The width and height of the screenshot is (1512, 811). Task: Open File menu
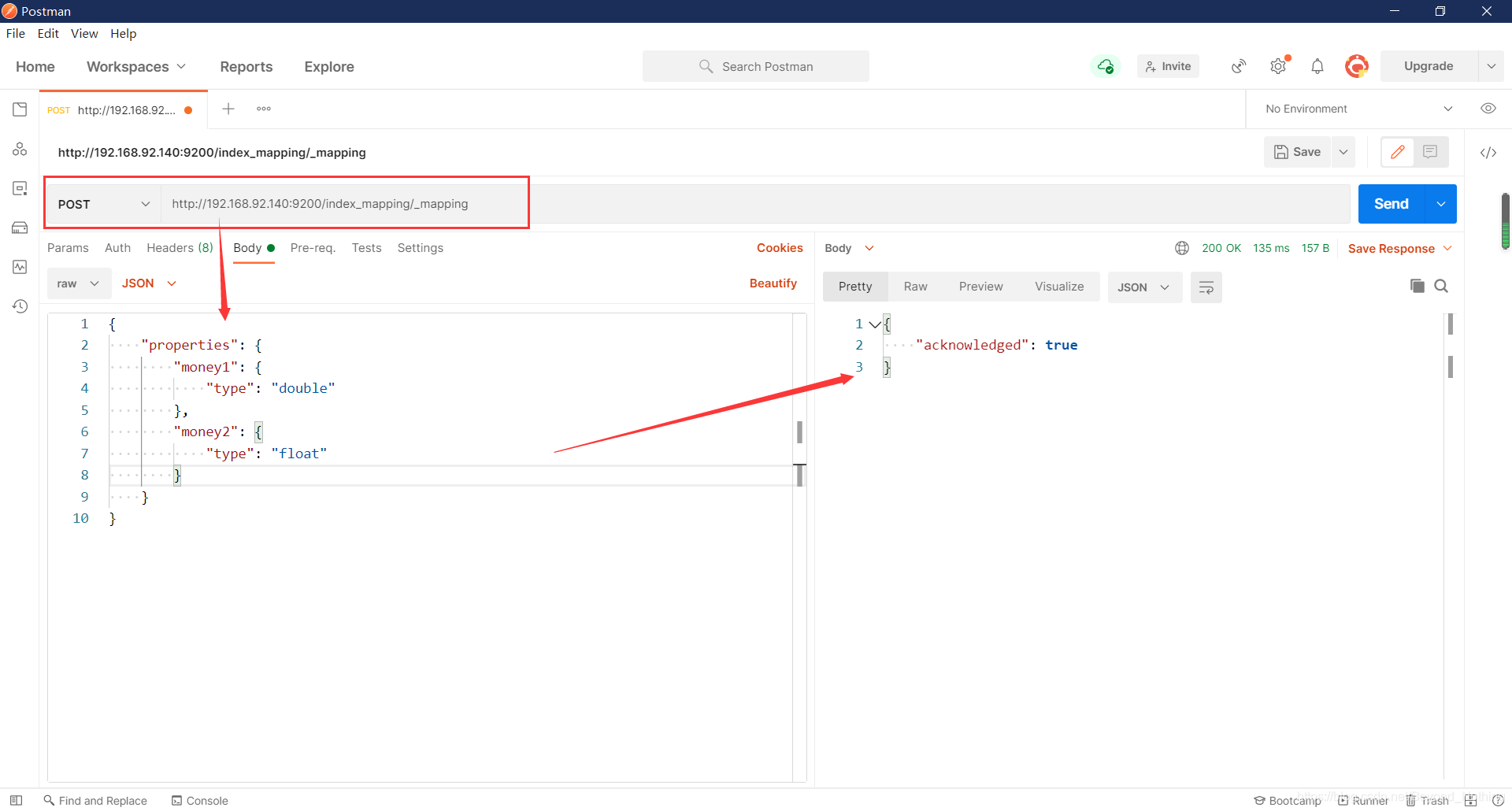[x=16, y=33]
